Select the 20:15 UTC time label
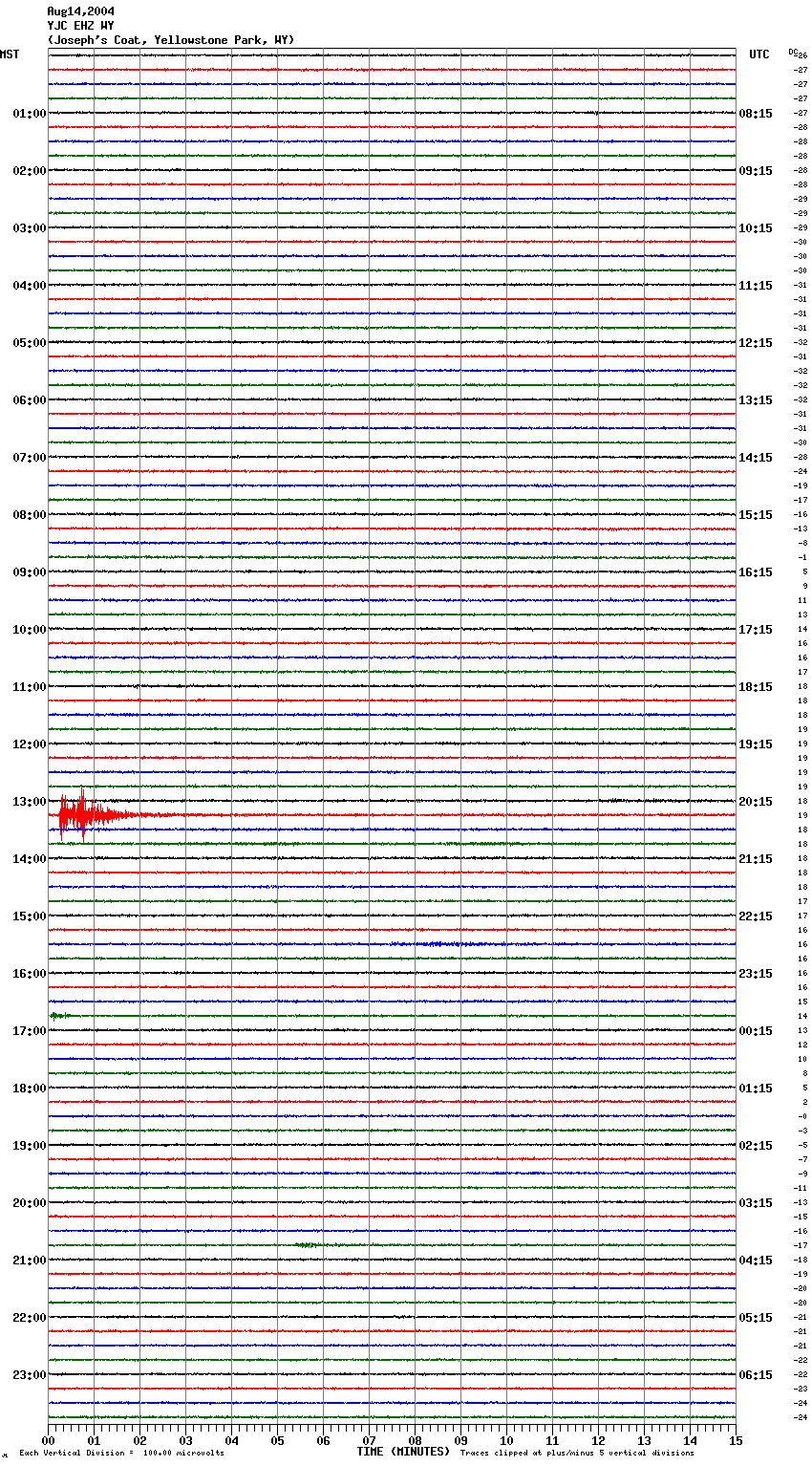This screenshot has height=1466, width=812. tap(756, 802)
